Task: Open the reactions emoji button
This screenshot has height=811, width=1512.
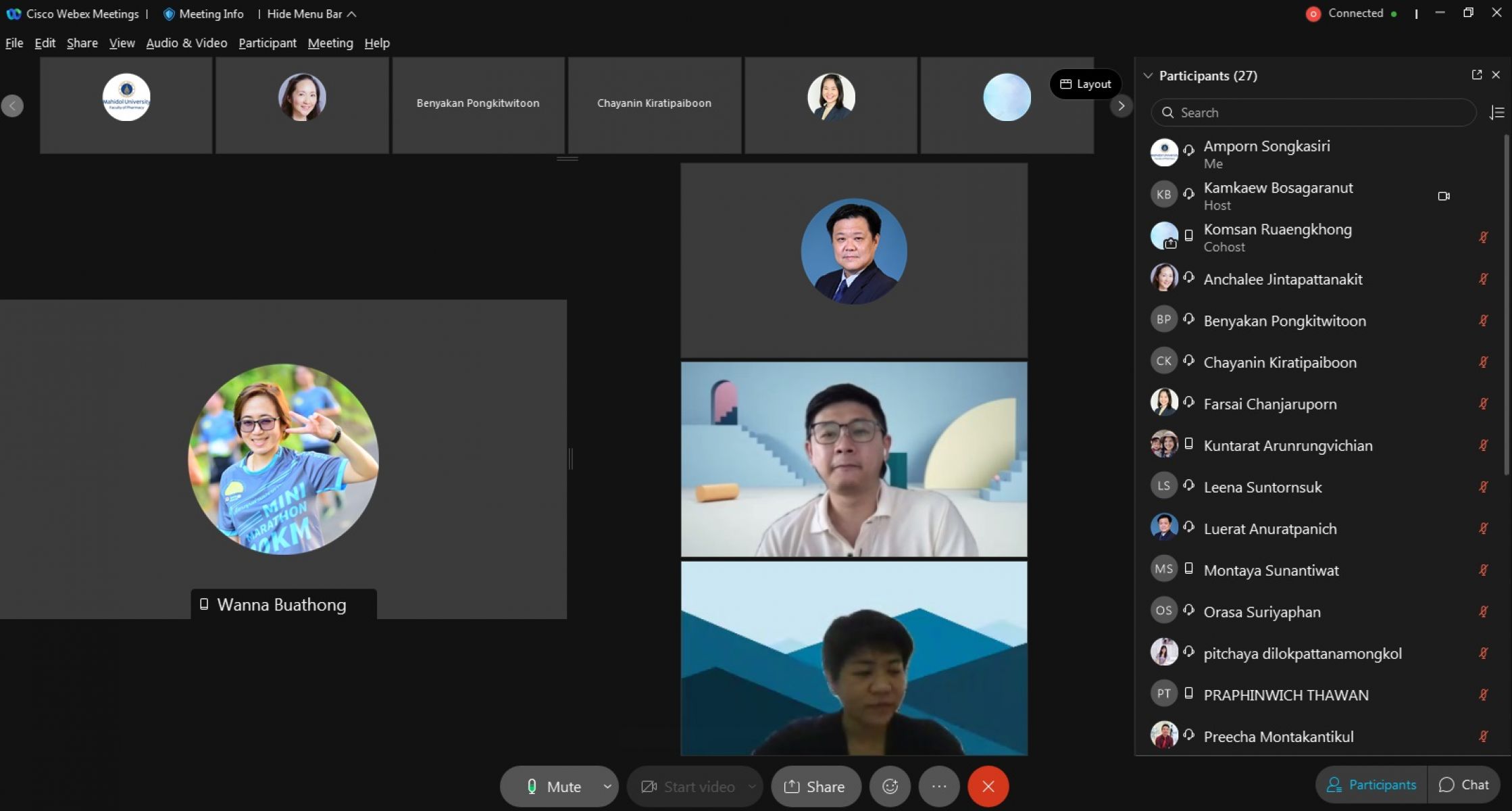Action: click(890, 786)
